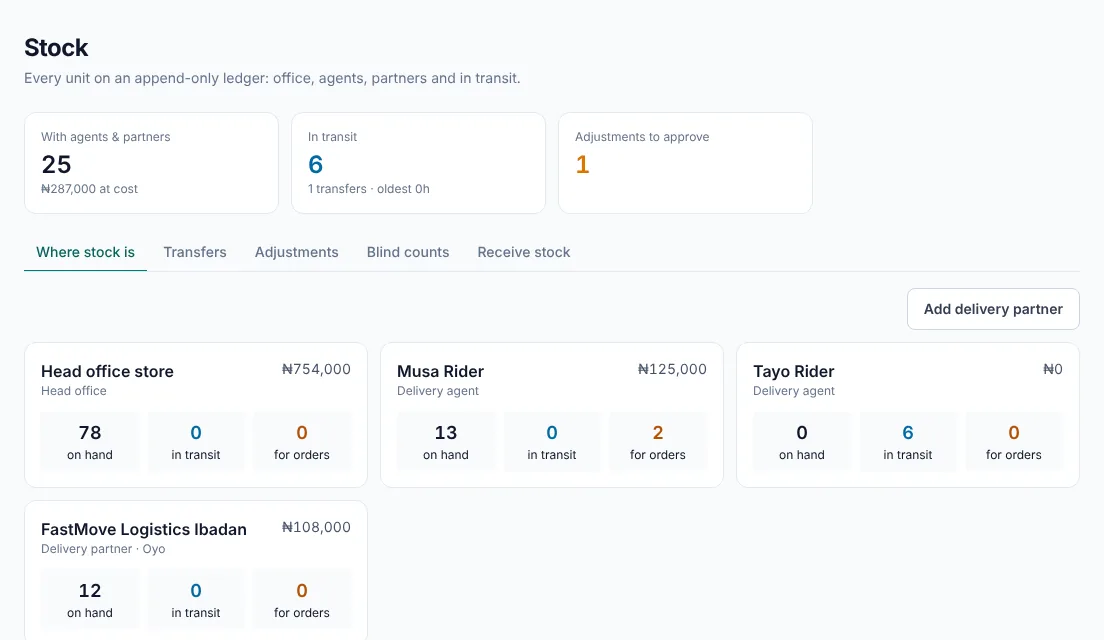Click the Head office subtitle under the store name
Image resolution: width=1104 pixels, height=640 pixels.
(74, 391)
